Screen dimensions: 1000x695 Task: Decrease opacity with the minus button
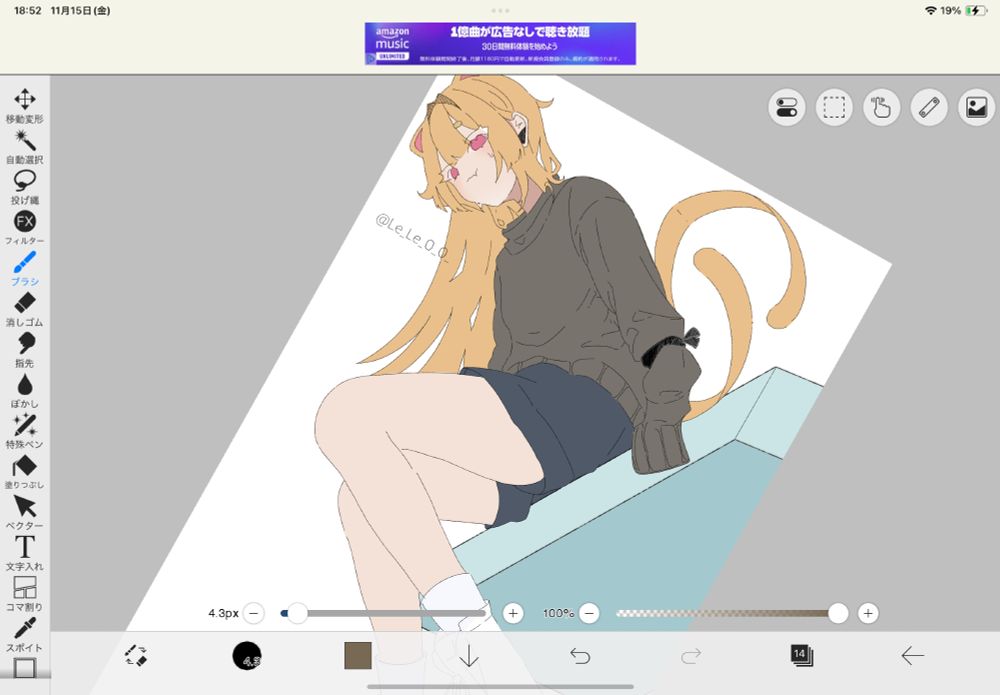(x=589, y=613)
